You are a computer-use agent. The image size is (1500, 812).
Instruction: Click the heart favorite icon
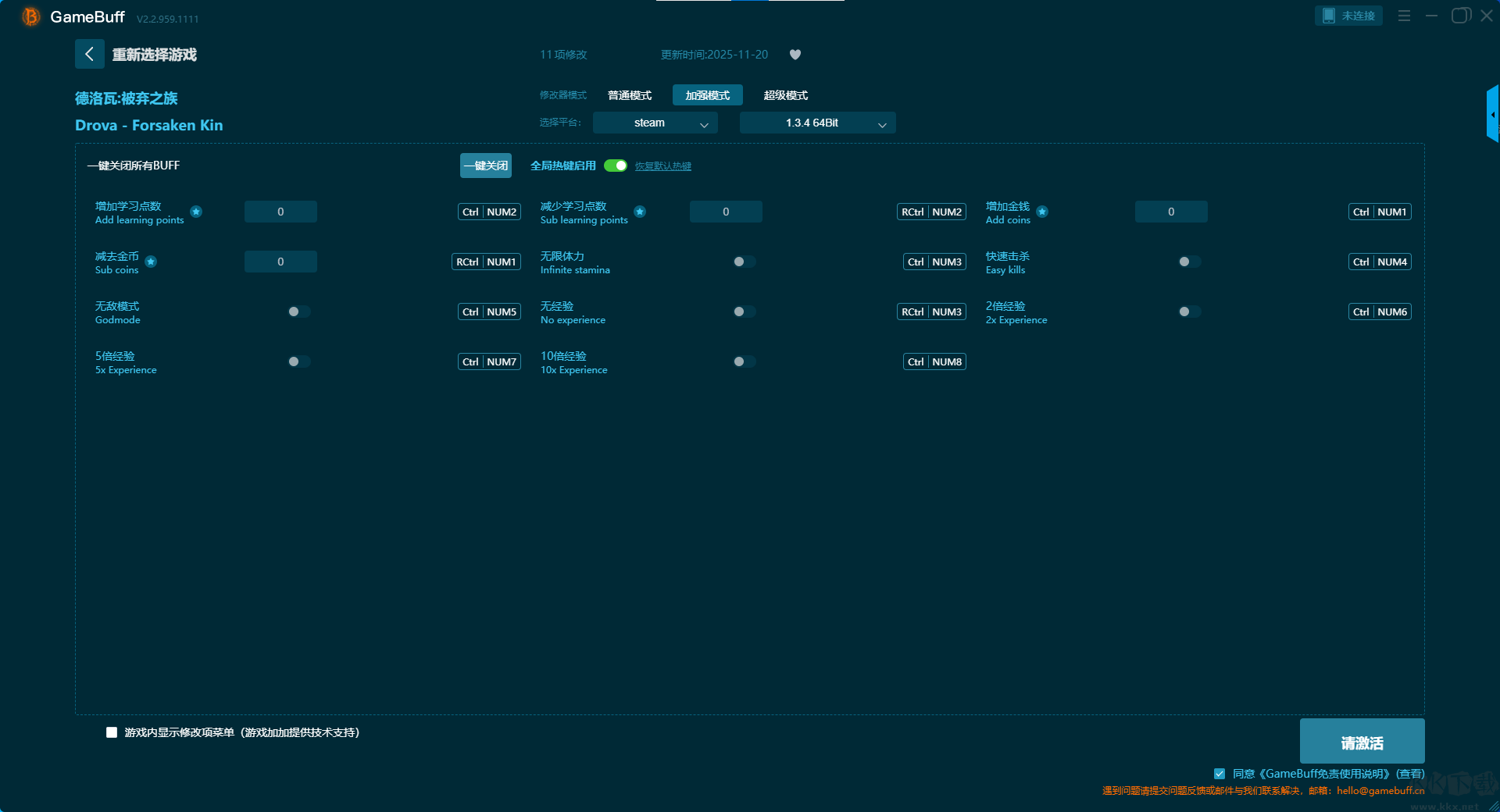[x=795, y=55]
